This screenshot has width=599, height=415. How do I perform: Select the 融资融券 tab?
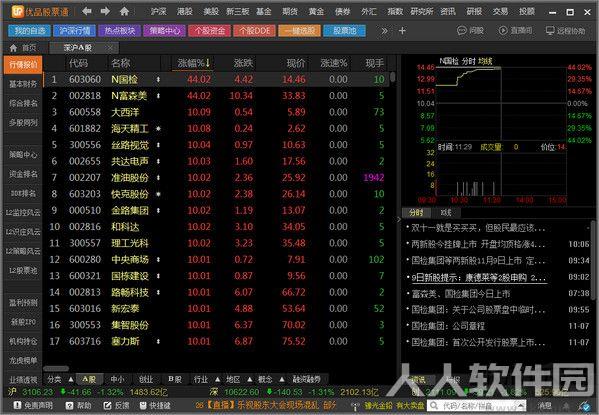(x=306, y=379)
